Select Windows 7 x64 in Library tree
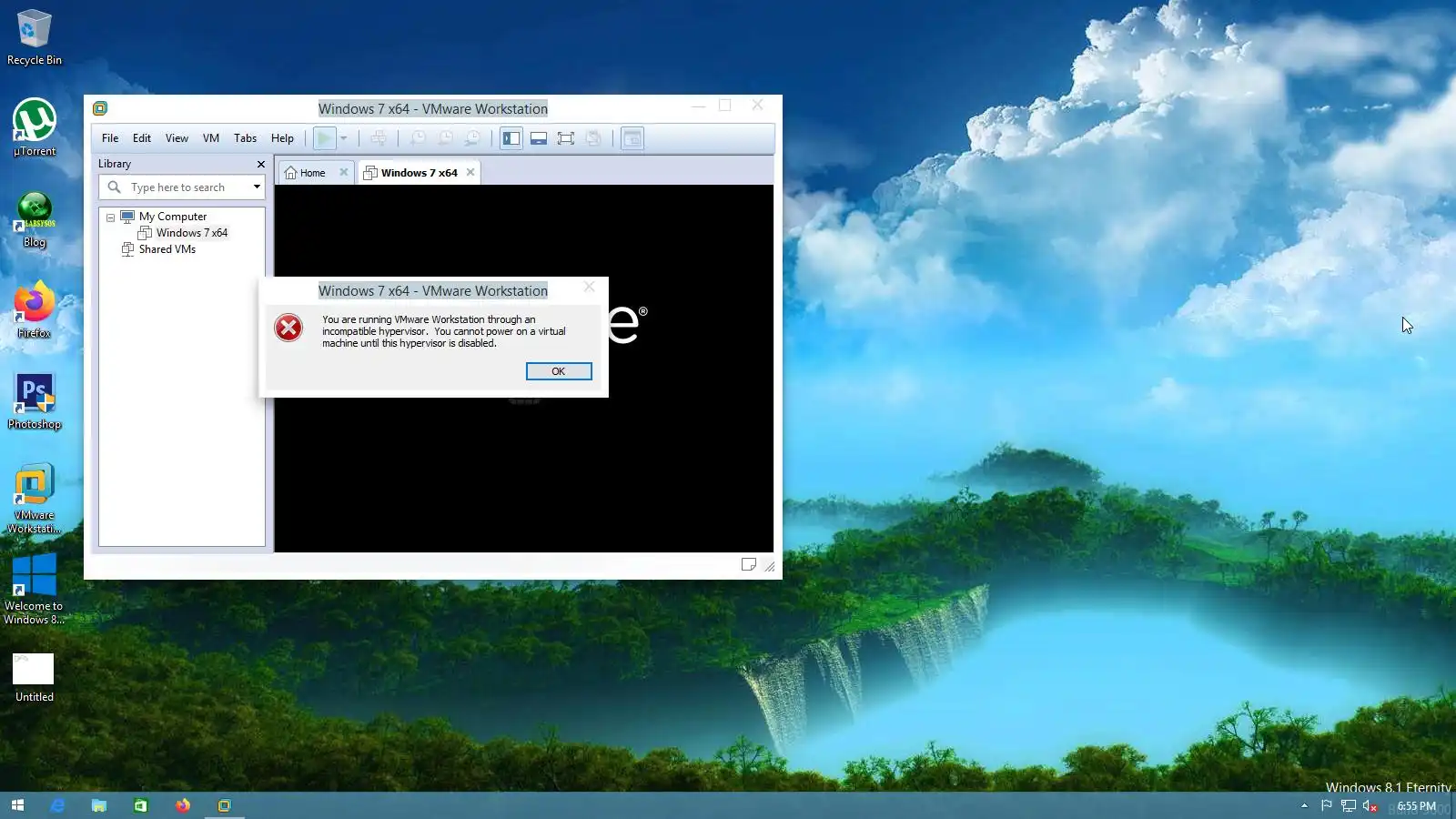This screenshot has height=819, width=1456. point(192,233)
